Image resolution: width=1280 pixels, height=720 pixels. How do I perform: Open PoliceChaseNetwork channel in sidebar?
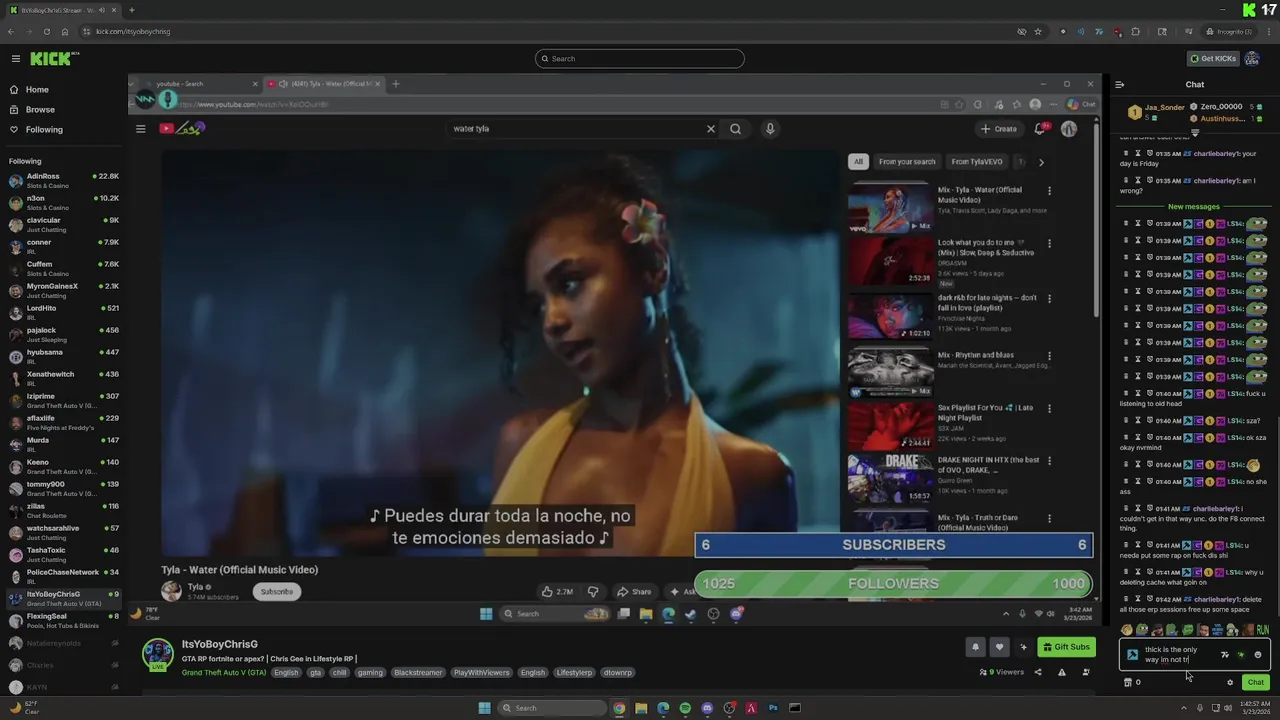click(64, 576)
